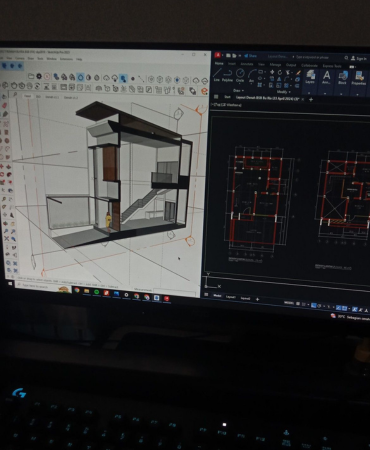Open File Explorer from the Windows taskbar
370x450 pixels.
coord(86,291)
